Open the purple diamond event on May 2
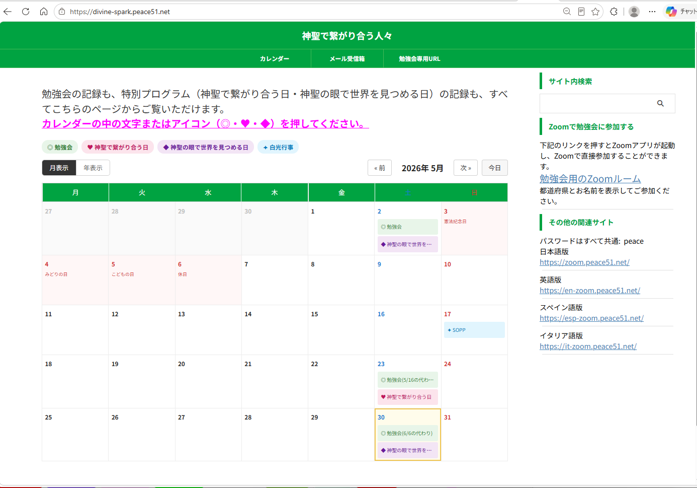This screenshot has width=697, height=488. (x=408, y=244)
